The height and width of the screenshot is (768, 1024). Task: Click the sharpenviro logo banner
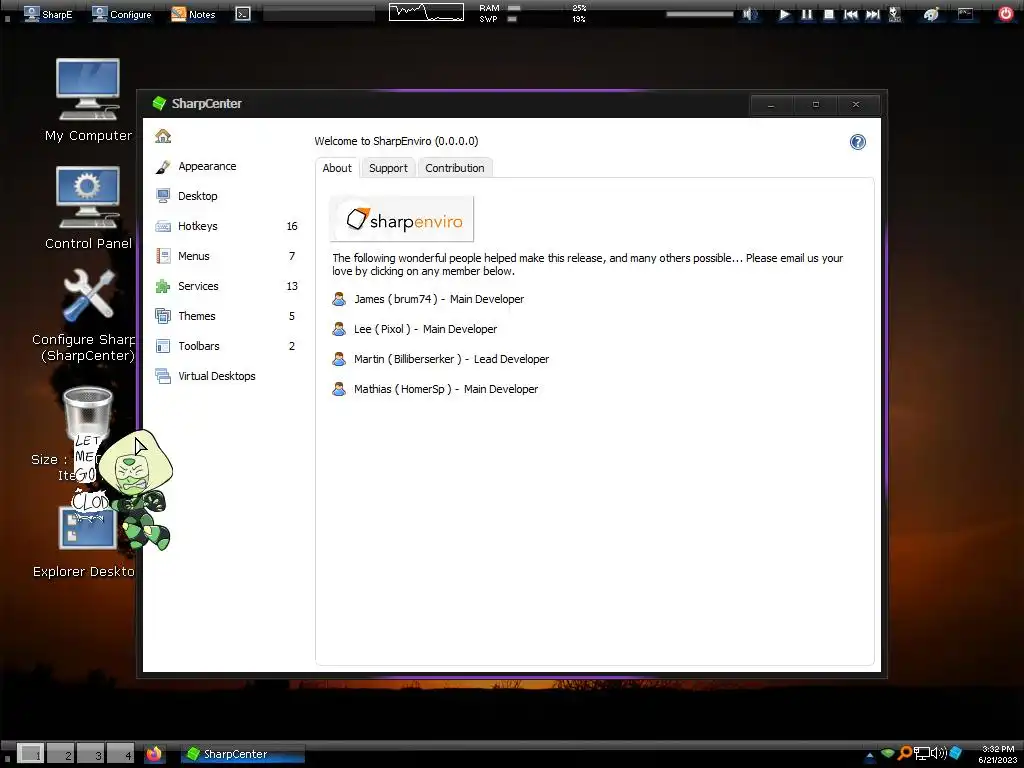point(402,219)
